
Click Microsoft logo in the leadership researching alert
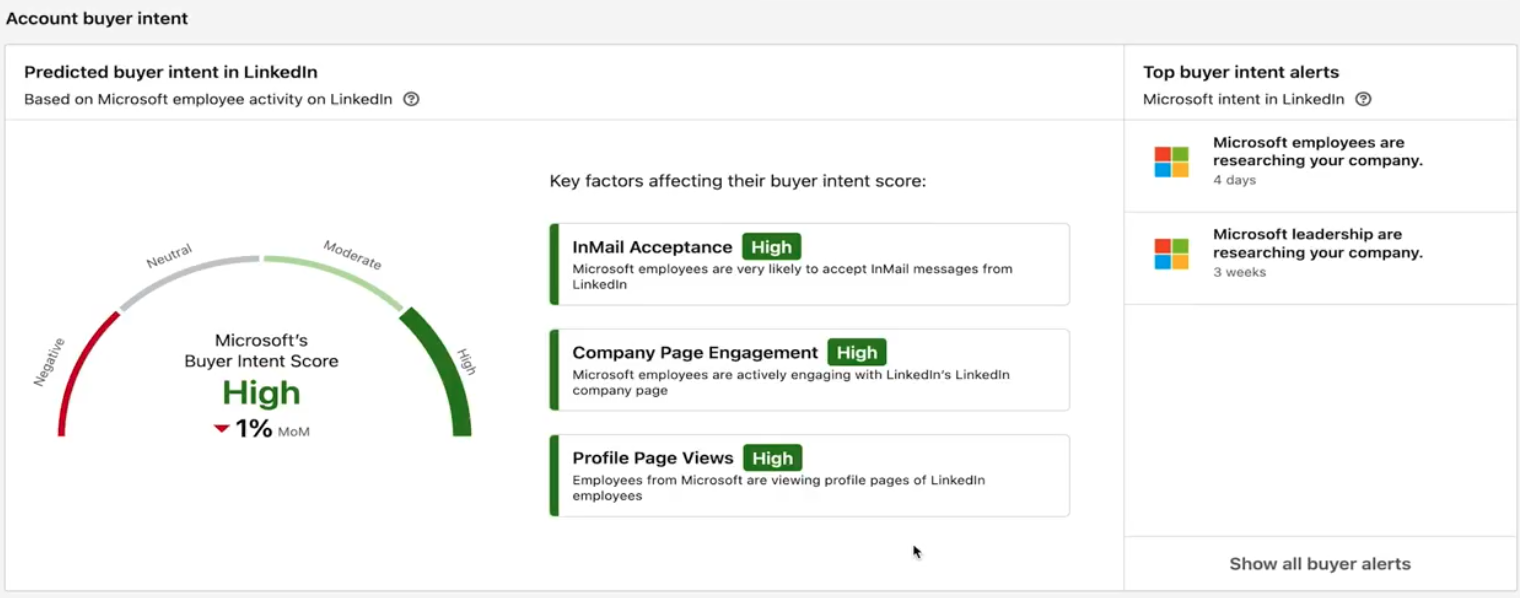point(1171,254)
